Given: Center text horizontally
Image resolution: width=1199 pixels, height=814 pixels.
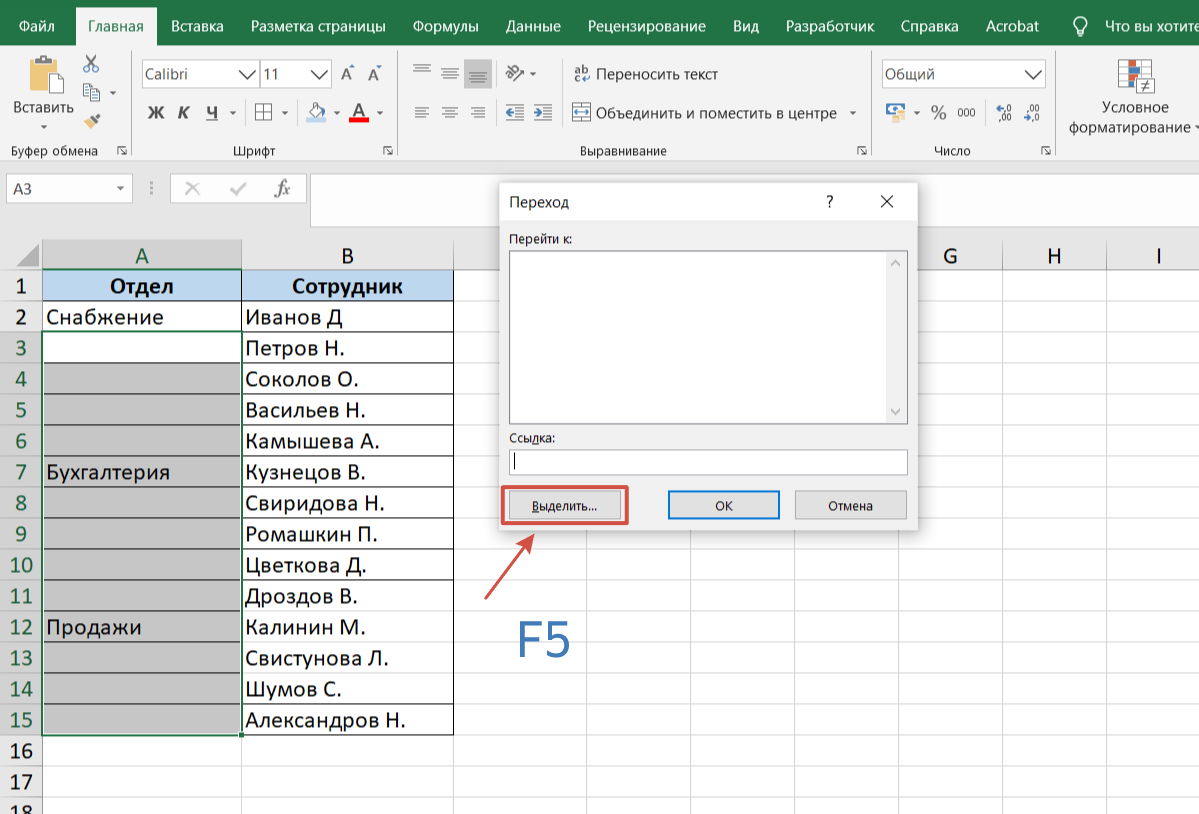Looking at the screenshot, I should (x=450, y=113).
